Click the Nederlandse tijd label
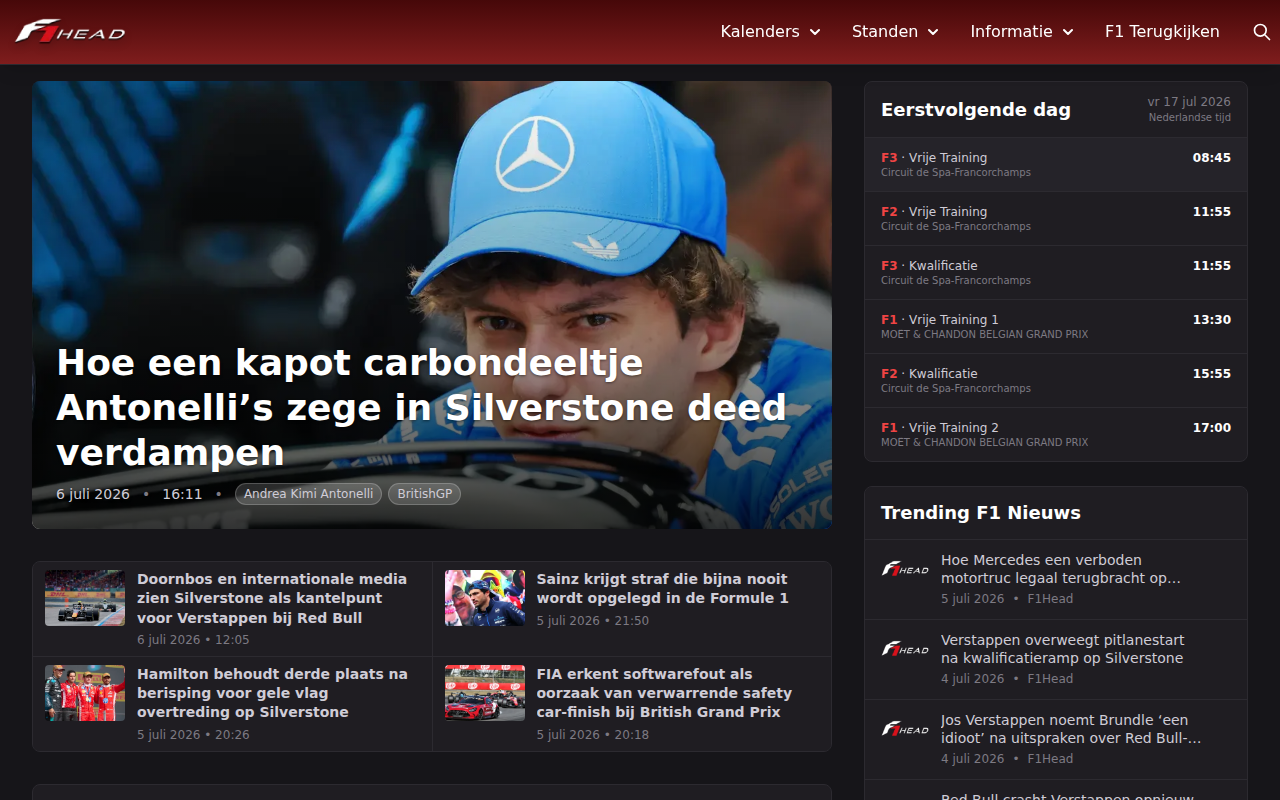This screenshot has height=800, width=1280. (1190, 118)
